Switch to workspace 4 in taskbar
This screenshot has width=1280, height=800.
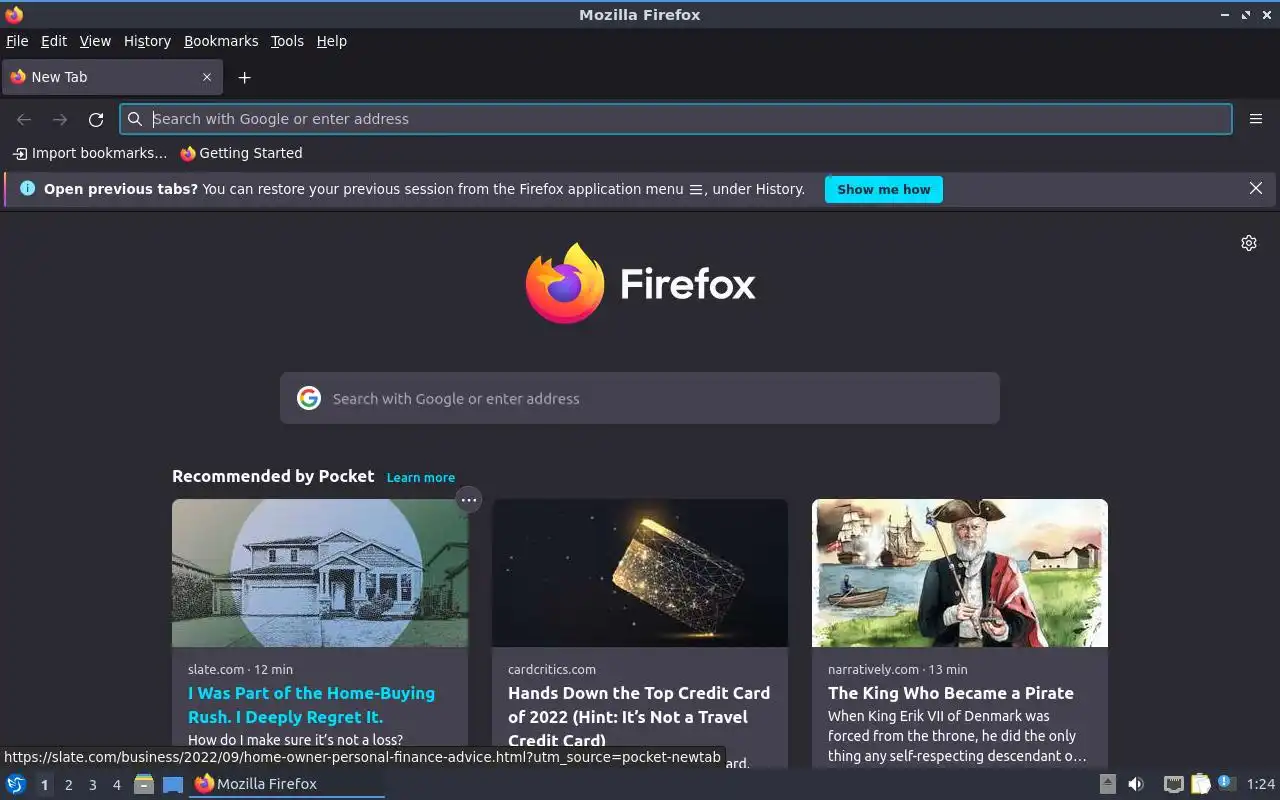tap(117, 785)
